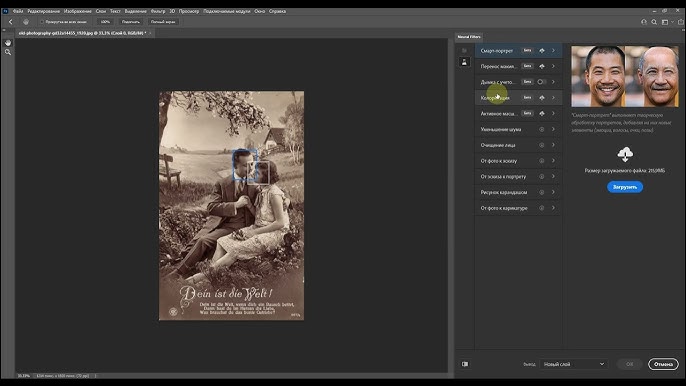Open the Фильтр menu
The image size is (686, 386).
(158, 11)
